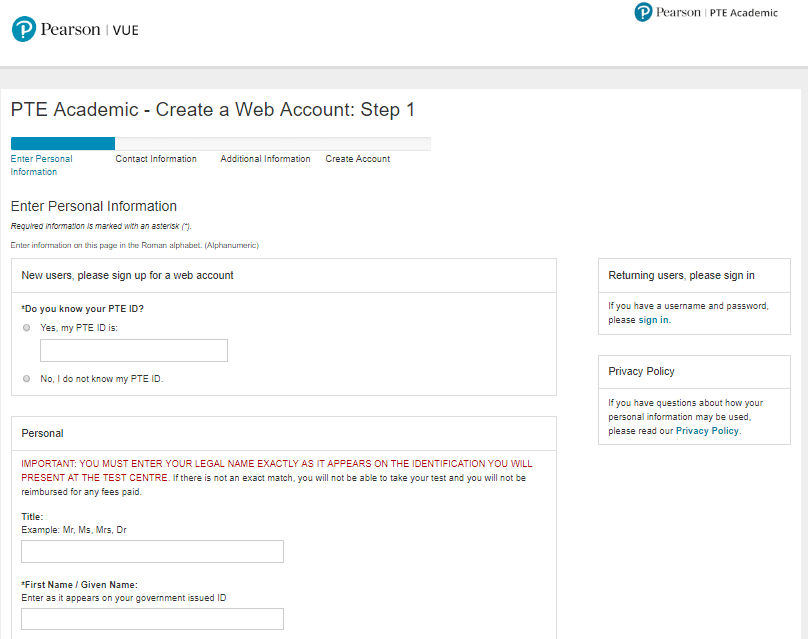Click the 'Required information is marked' note
Image resolution: width=808 pixels, height=639 pixels.
pyautogui.click(x=101, y=226)
